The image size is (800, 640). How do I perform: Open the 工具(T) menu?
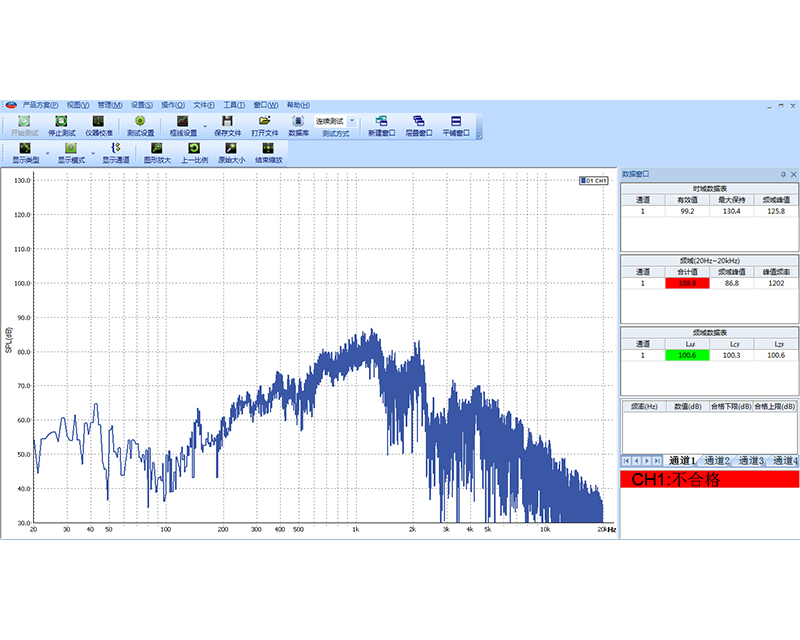[234, 105]
